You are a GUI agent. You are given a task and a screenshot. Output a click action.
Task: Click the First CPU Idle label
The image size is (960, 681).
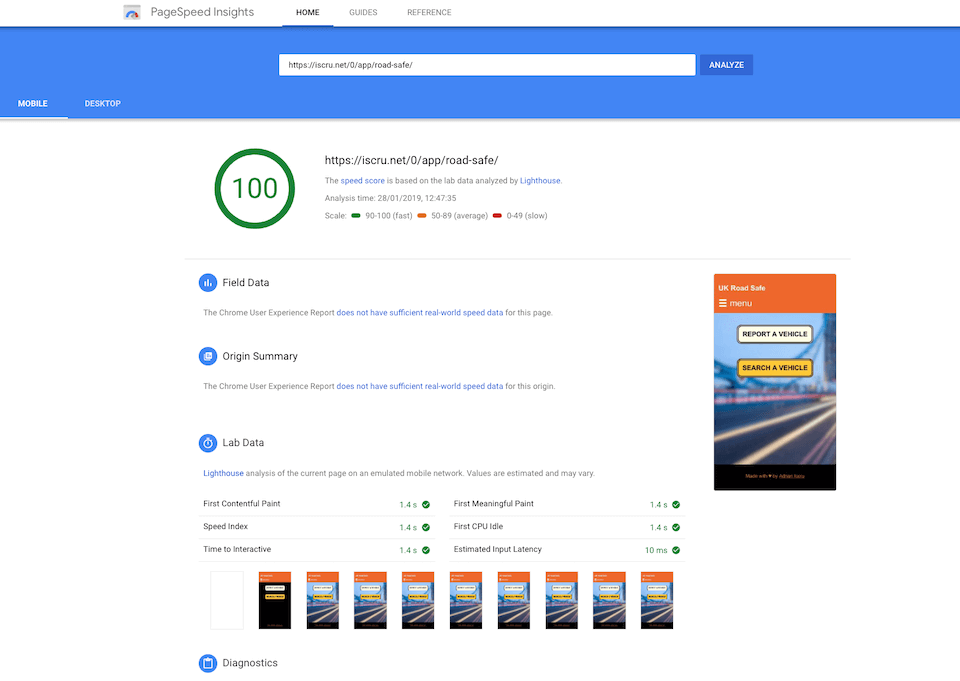click(x=478, y=526)
